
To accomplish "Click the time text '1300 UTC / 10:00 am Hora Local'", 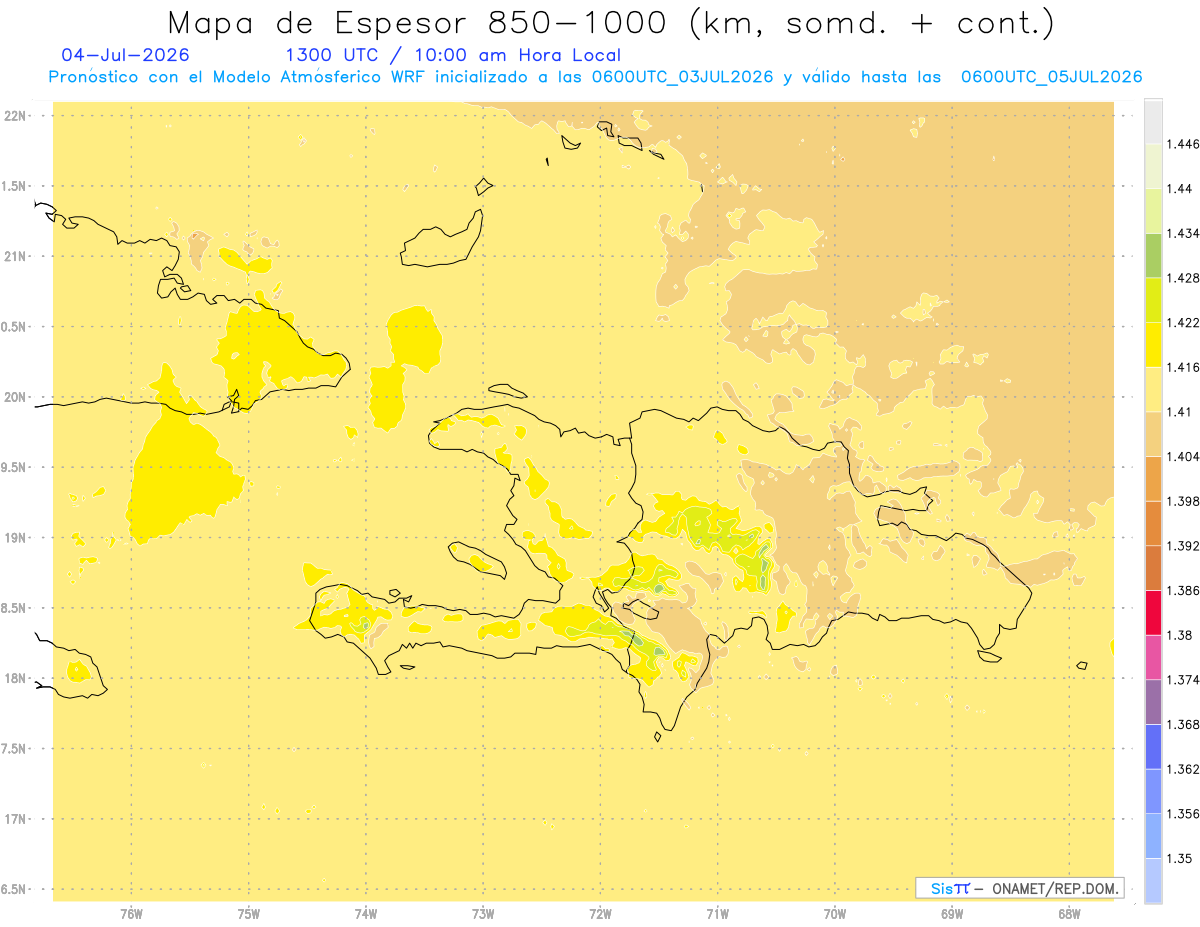I will (x=453, y=55).
